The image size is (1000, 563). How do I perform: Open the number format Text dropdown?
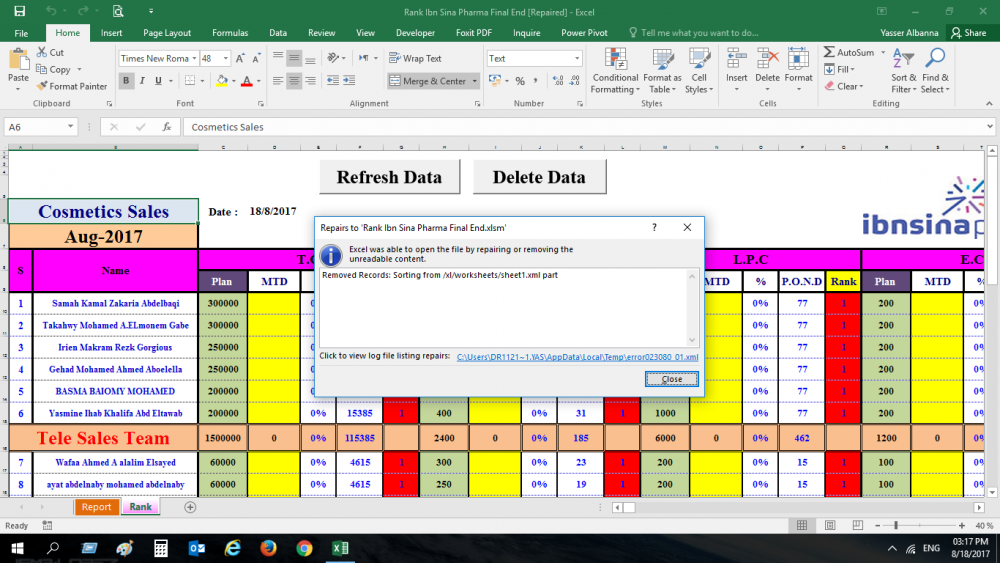pyautogui.click(x=577, y=59)
